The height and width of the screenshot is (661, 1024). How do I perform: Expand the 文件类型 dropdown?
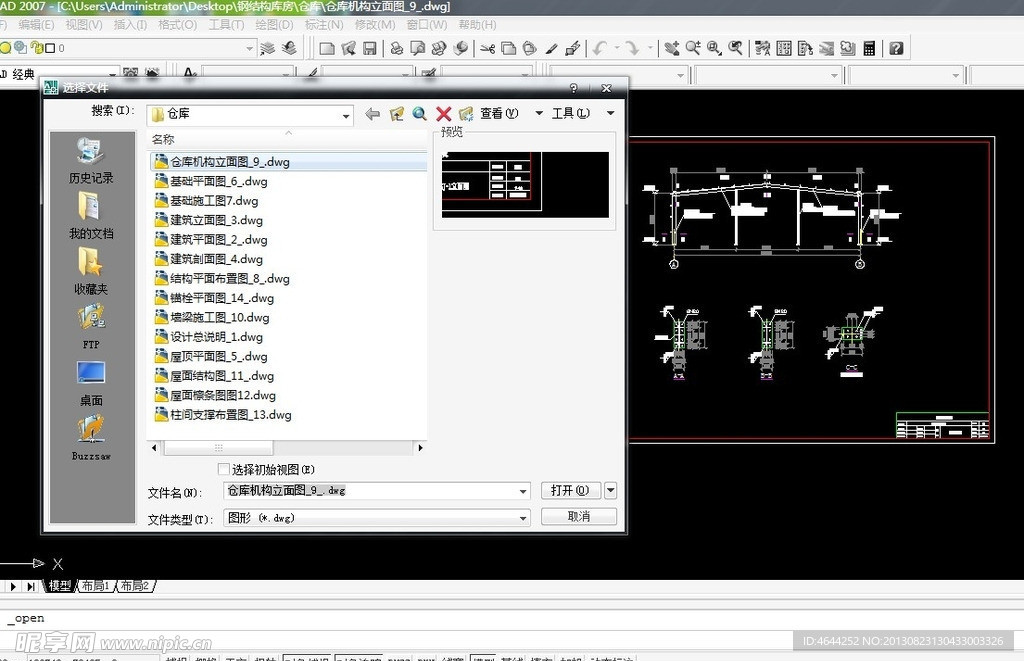pyautogui.click(x=523, y=518)
